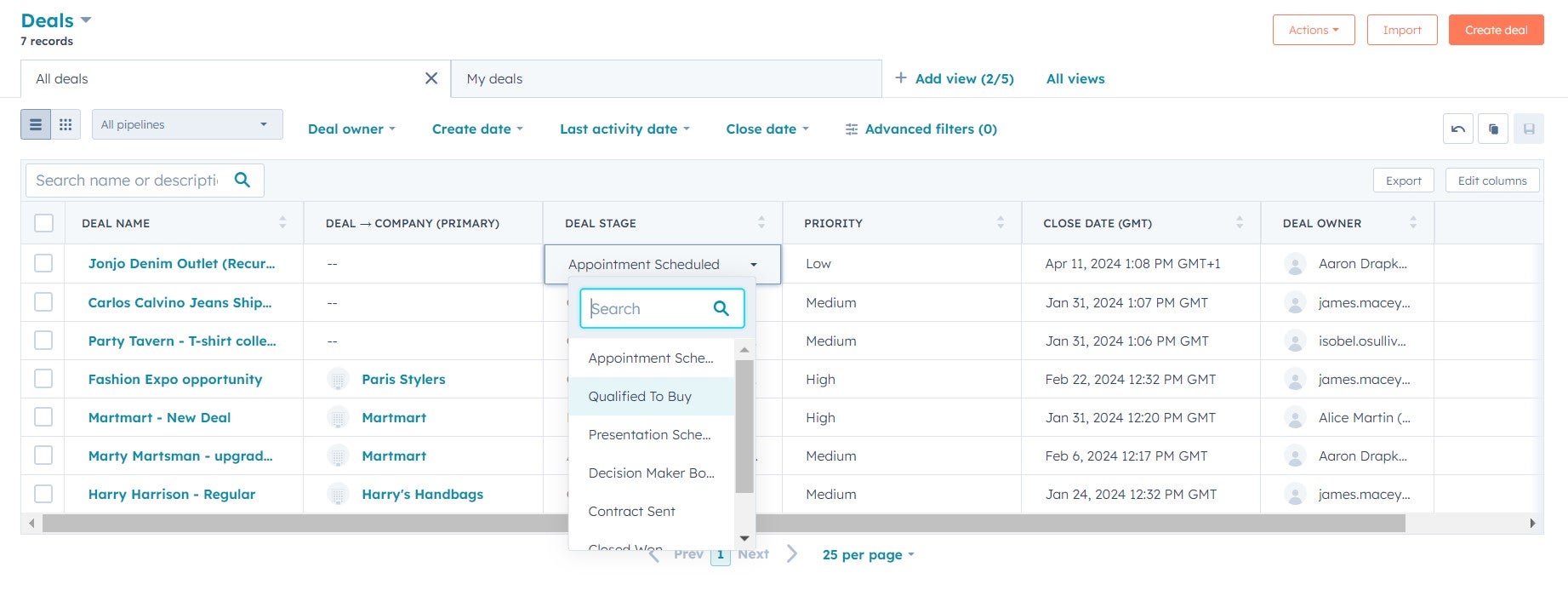
Task: Click dropdown list scroll up arrow
Action: tap(744, 350)
